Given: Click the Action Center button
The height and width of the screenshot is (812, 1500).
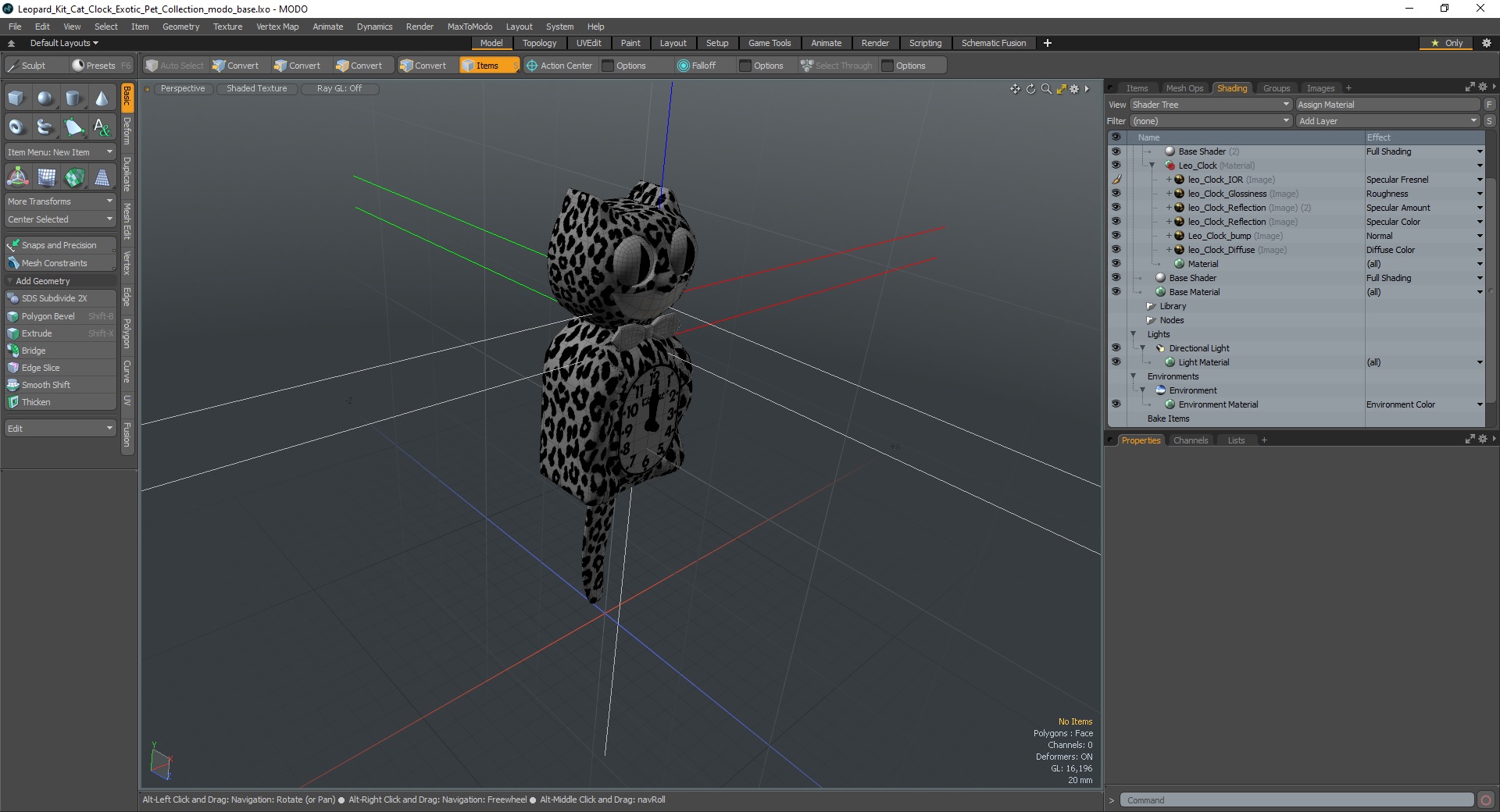Looking at the screenshot, I should (x=559, y=66).
